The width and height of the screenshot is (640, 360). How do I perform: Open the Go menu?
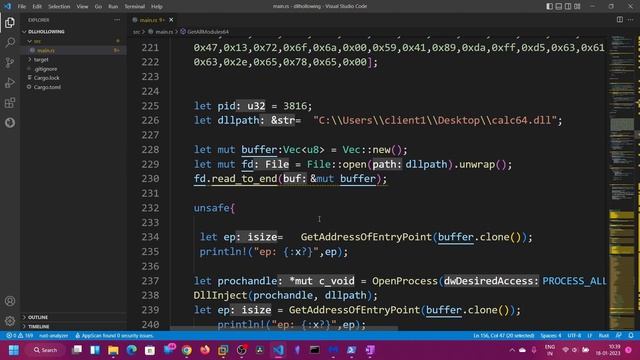(x=98, y=7)
